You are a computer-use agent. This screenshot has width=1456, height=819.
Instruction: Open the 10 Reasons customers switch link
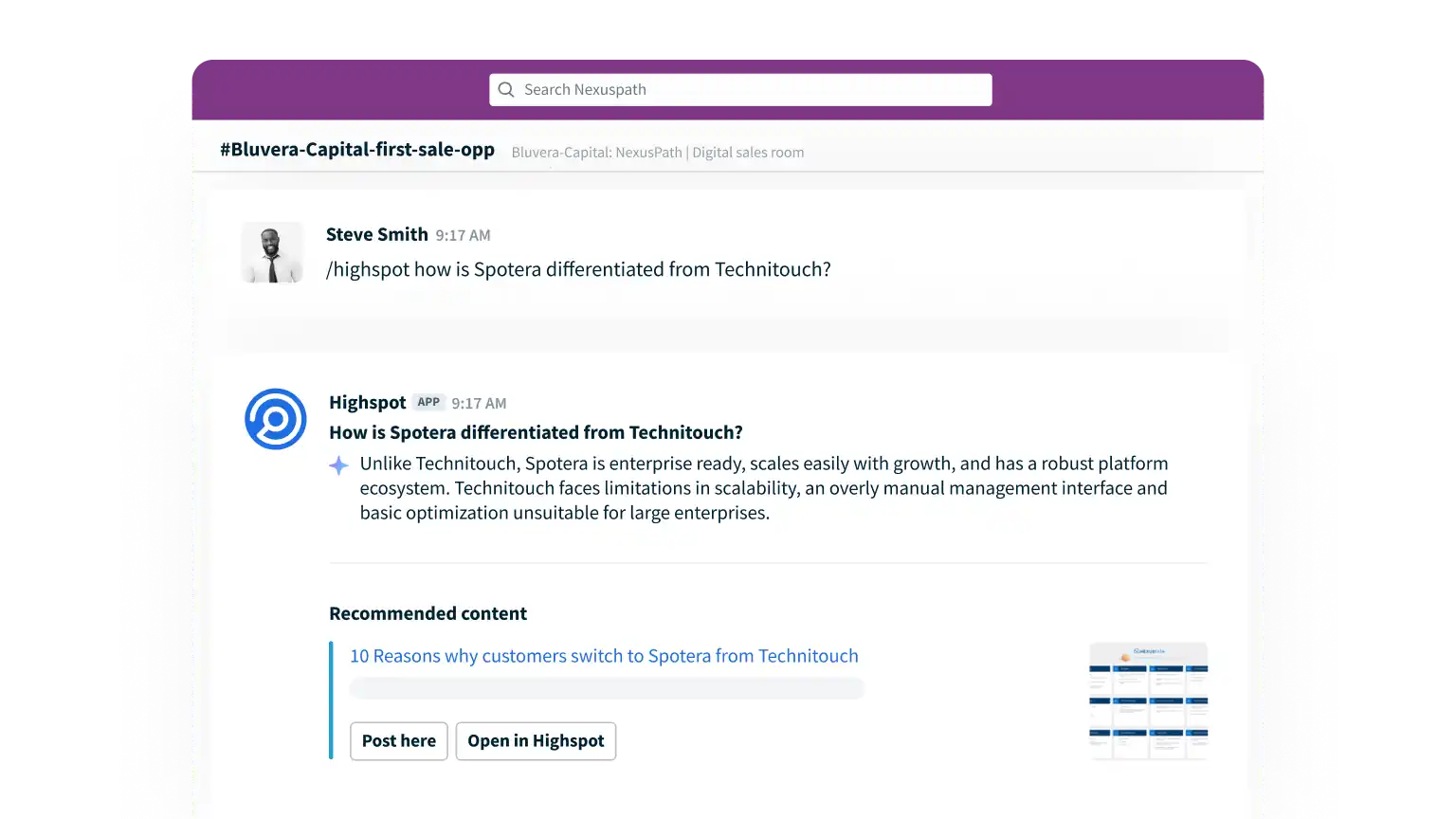tap(604, 656)
